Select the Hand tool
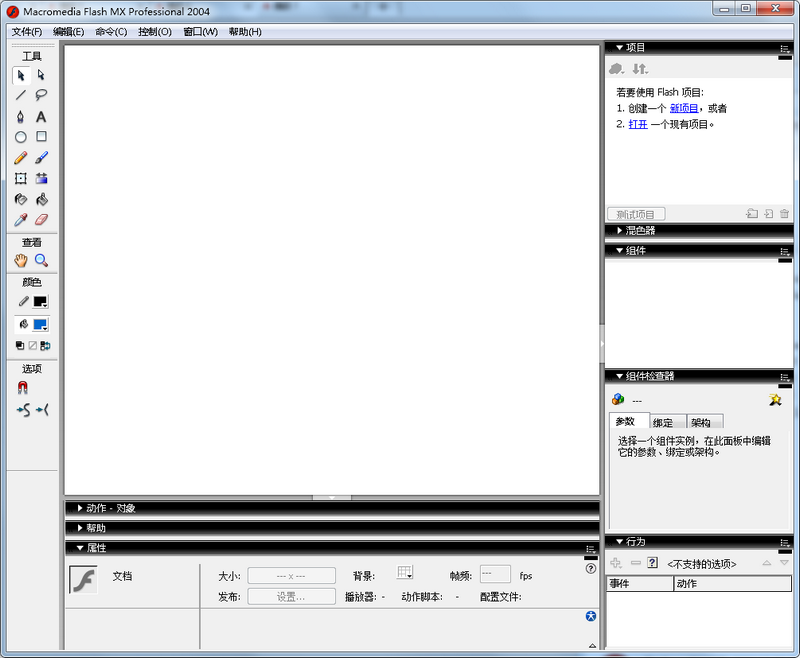Screen dimensions: 800x658 [x=20, y=260]
